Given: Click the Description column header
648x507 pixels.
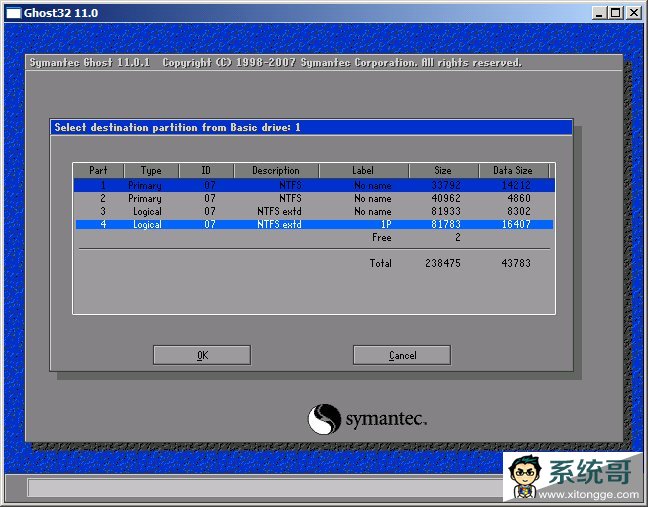Looking at the screenshot, I should click(x=276, y=170).
